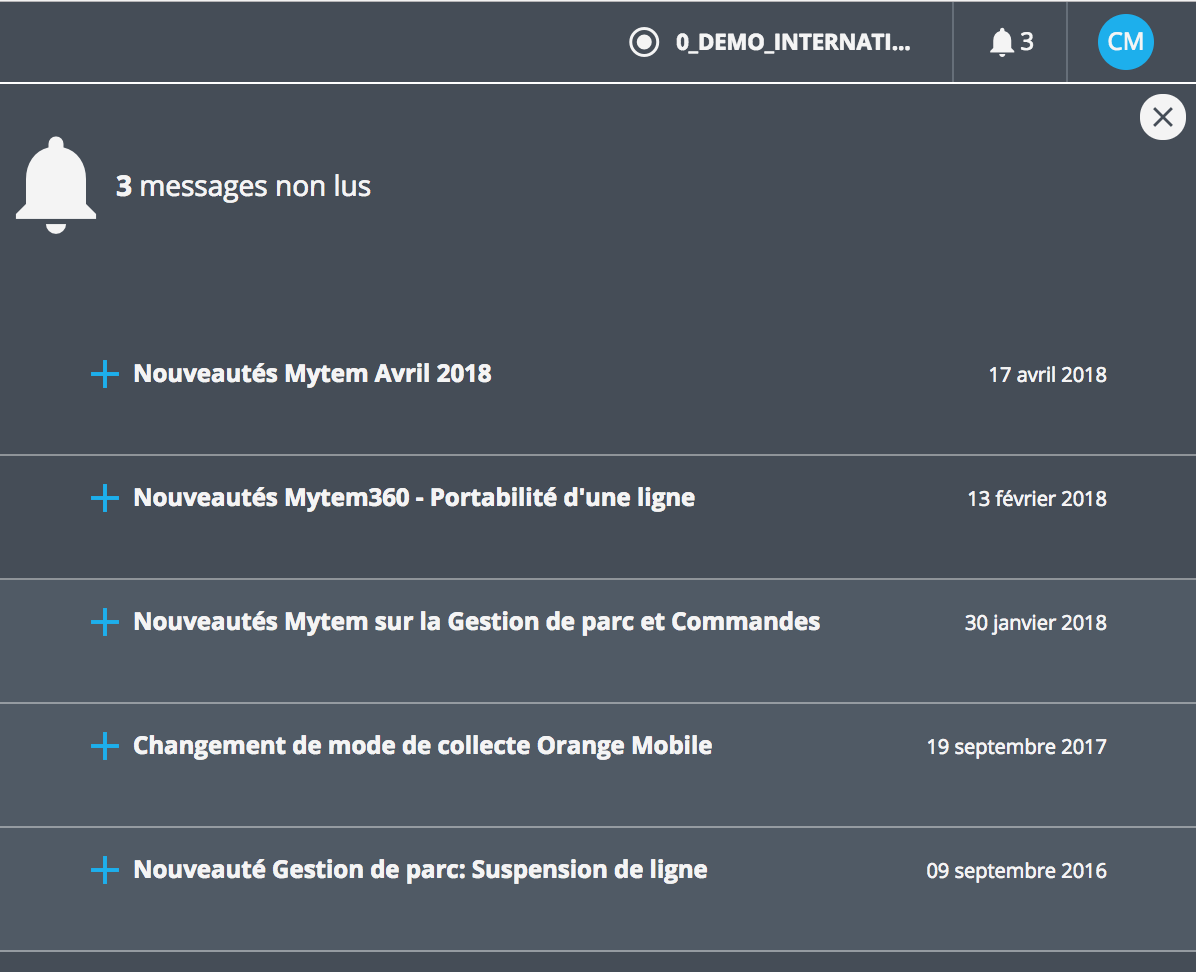Image resolution: width=1196 pixels, height=972 pixels.
Task: Open Changement de mode de collecte Orange Mobile
Action: coord(423,746)
